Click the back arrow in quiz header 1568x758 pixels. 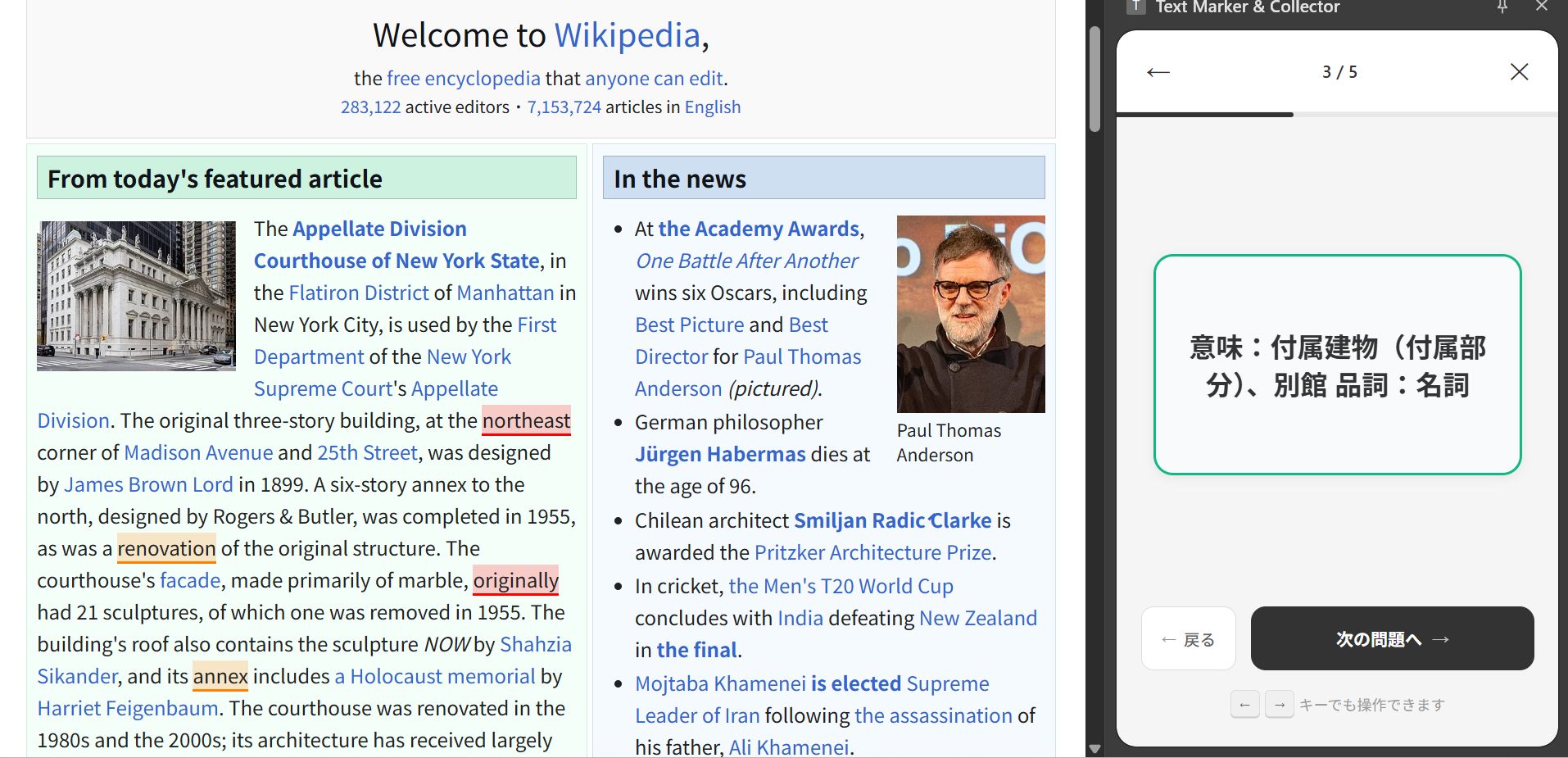click(1158, 72)
